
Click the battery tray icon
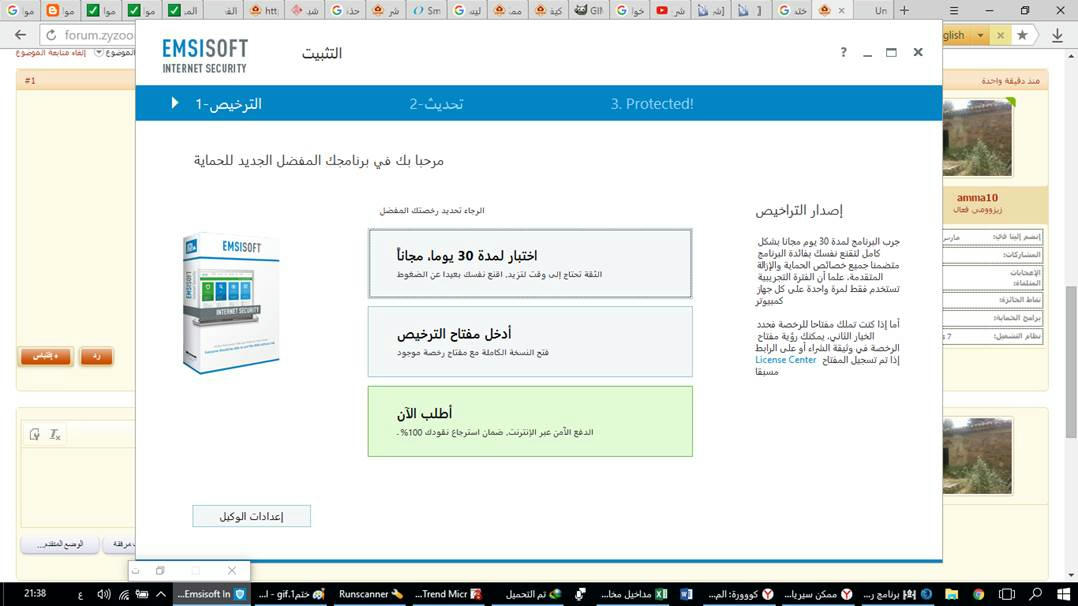pos(142,594)
